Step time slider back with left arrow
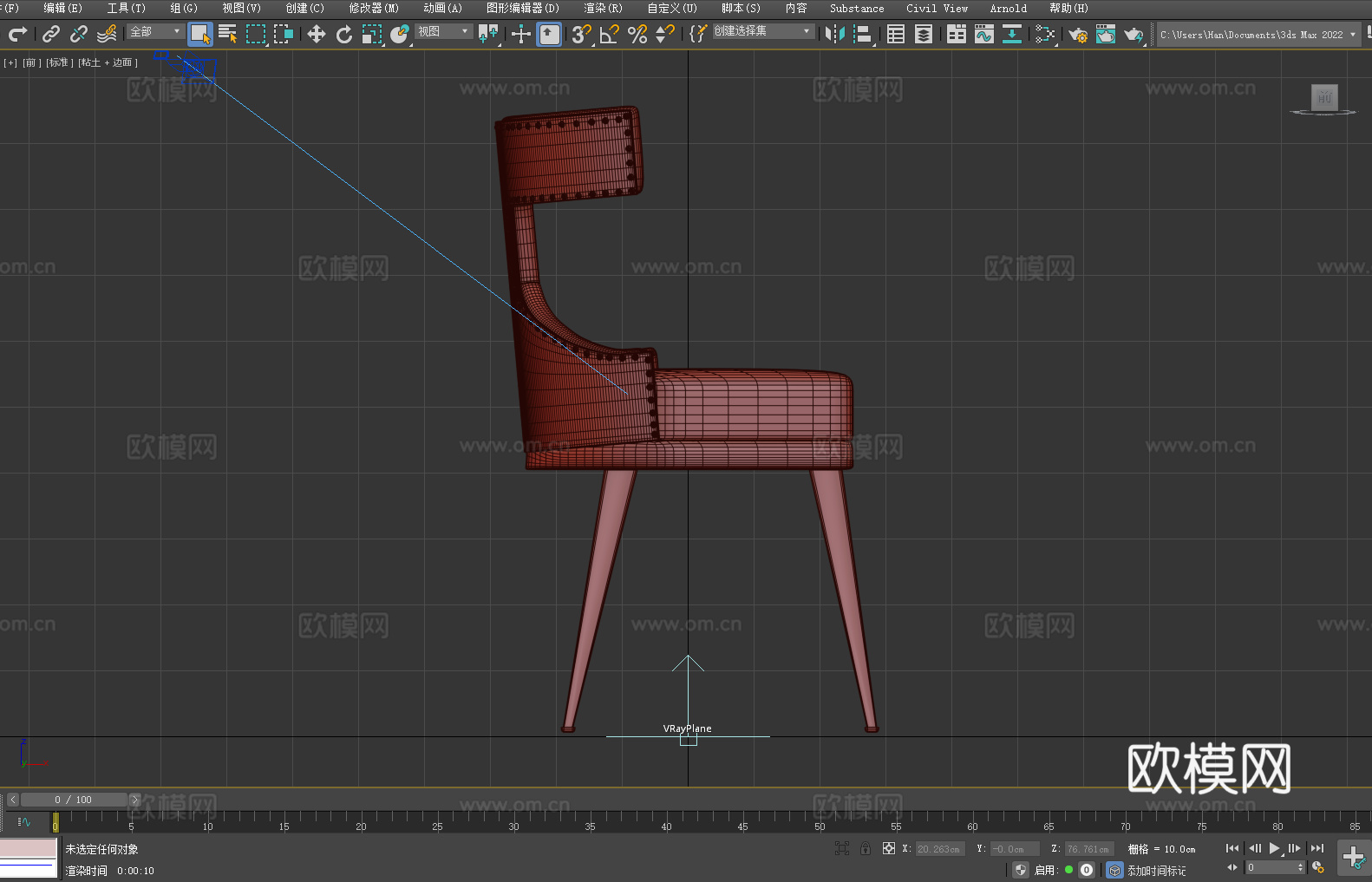Viewport: 1372px width, 882px height. (12, 800)
